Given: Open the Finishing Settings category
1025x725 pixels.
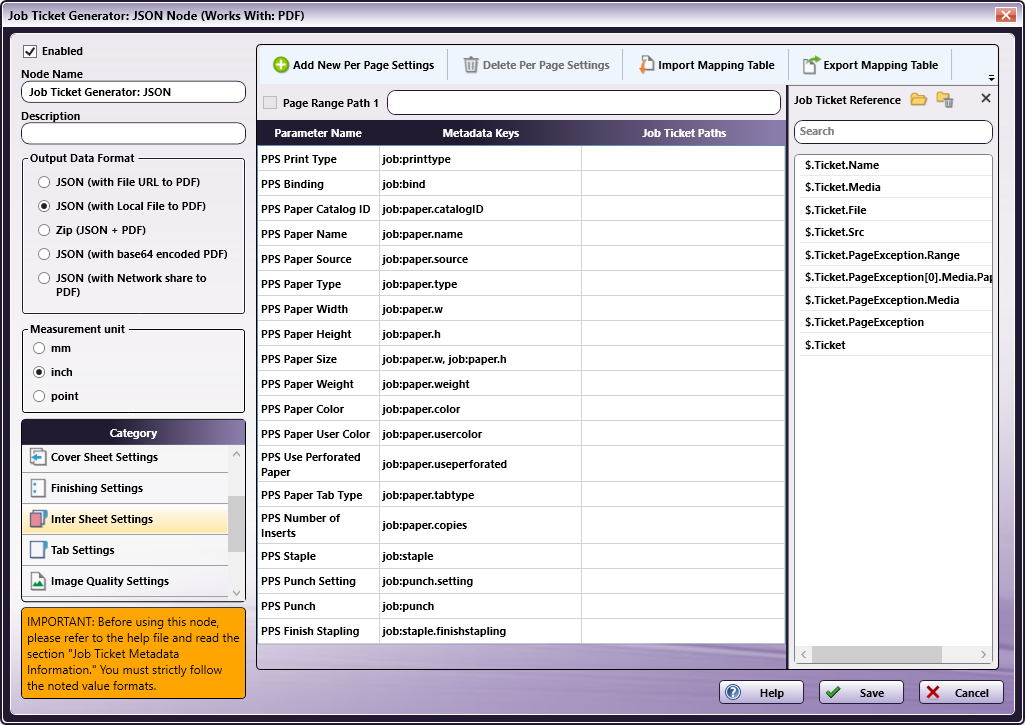Looking at the screenshot, I should pyautogui.click(x=96, y=488).
